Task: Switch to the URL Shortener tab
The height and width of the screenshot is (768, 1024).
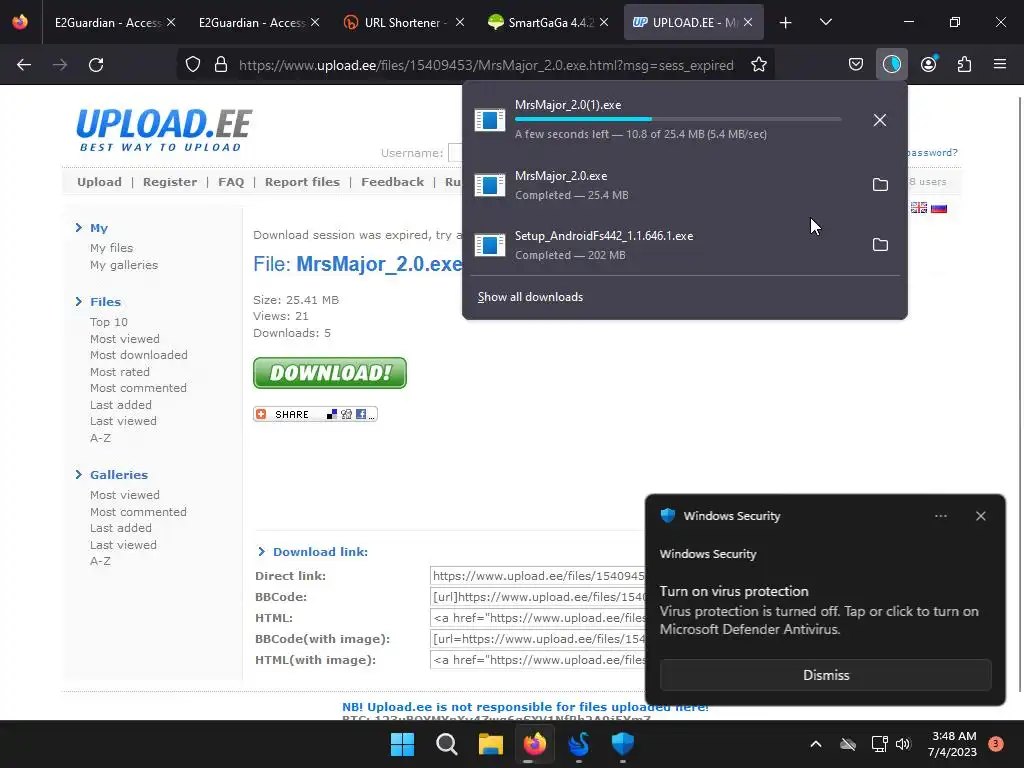Action: pos(402,22)
